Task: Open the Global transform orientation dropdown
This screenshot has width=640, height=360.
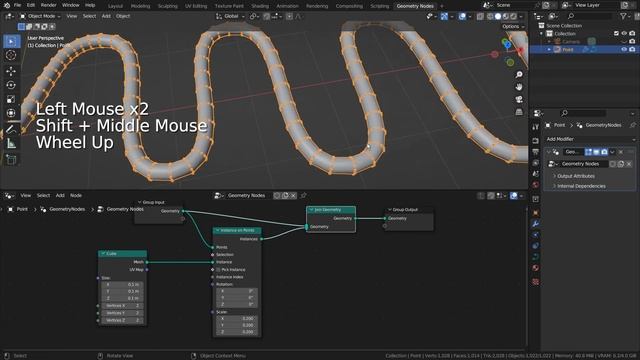Action: 231,16
